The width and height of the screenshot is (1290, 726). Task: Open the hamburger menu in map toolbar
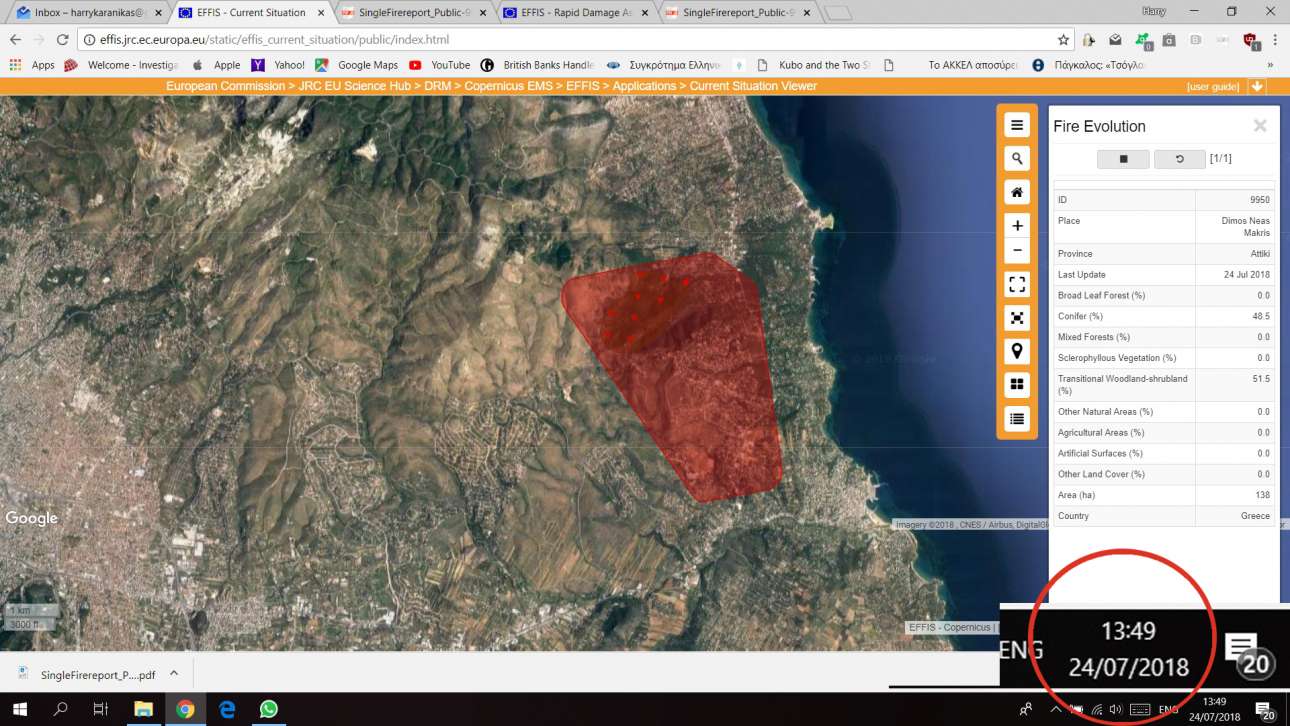tap(1017, 125)
